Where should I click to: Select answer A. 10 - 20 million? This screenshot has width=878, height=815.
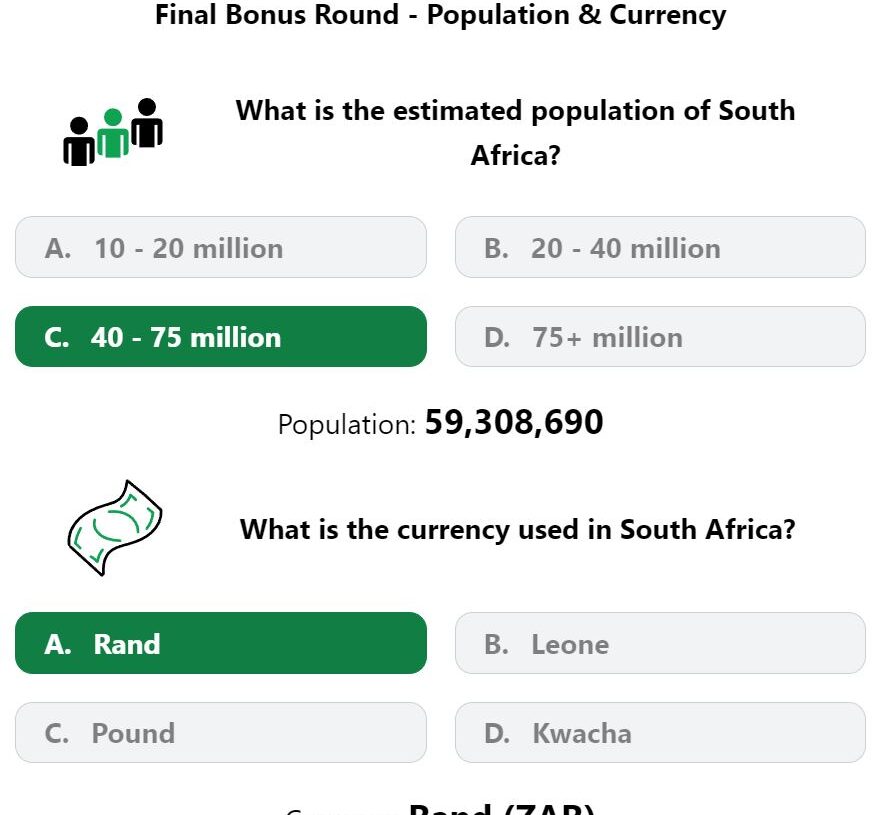point(221,247)
